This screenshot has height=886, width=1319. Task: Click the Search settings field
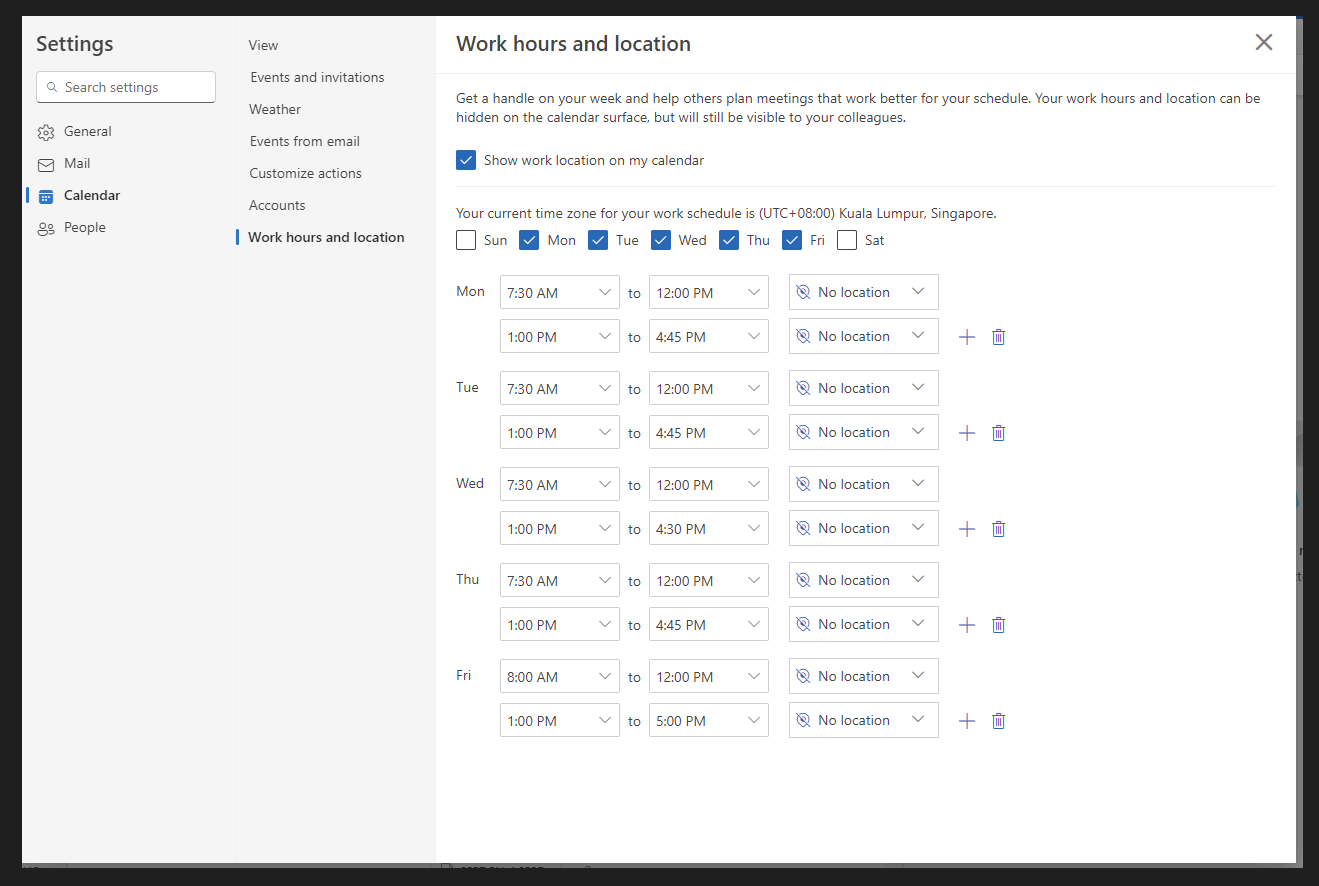pyautogui.click(x=126, y=87)
